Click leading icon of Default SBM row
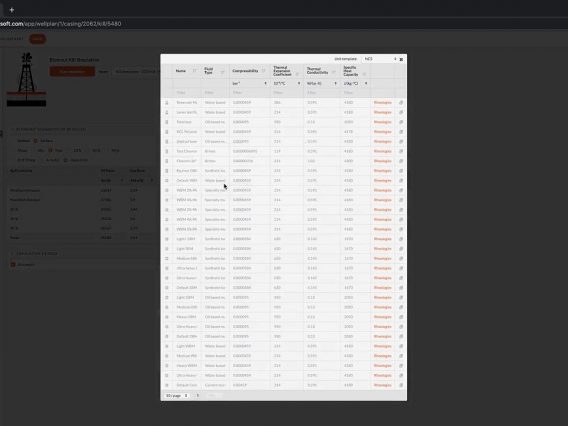568x426 pixels. 167,288
